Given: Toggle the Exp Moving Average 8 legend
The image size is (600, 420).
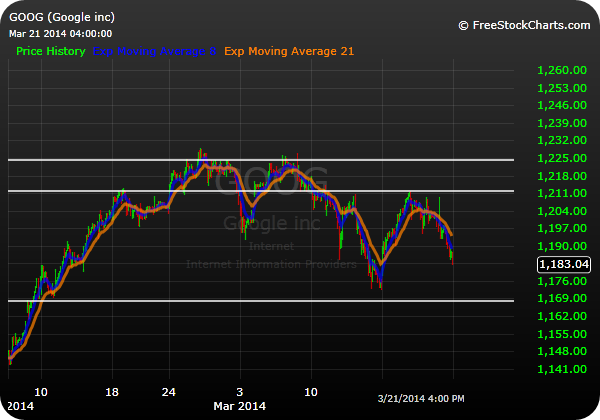Looking at the screenshot, I should point(154,51).
